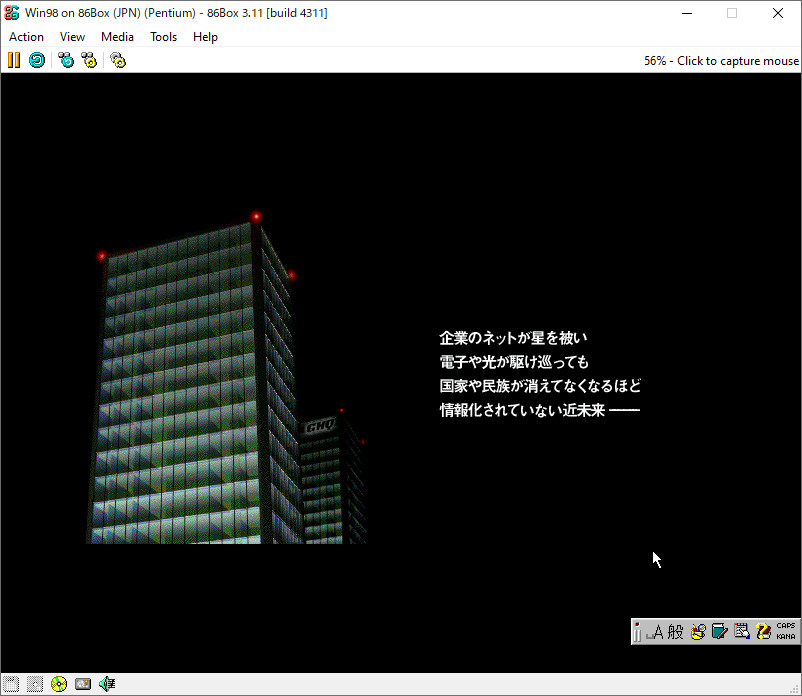Click the IME toolbar grip handle
This screenshot has width=802, height=696.
pyautogui.click(x=637, y=632)
